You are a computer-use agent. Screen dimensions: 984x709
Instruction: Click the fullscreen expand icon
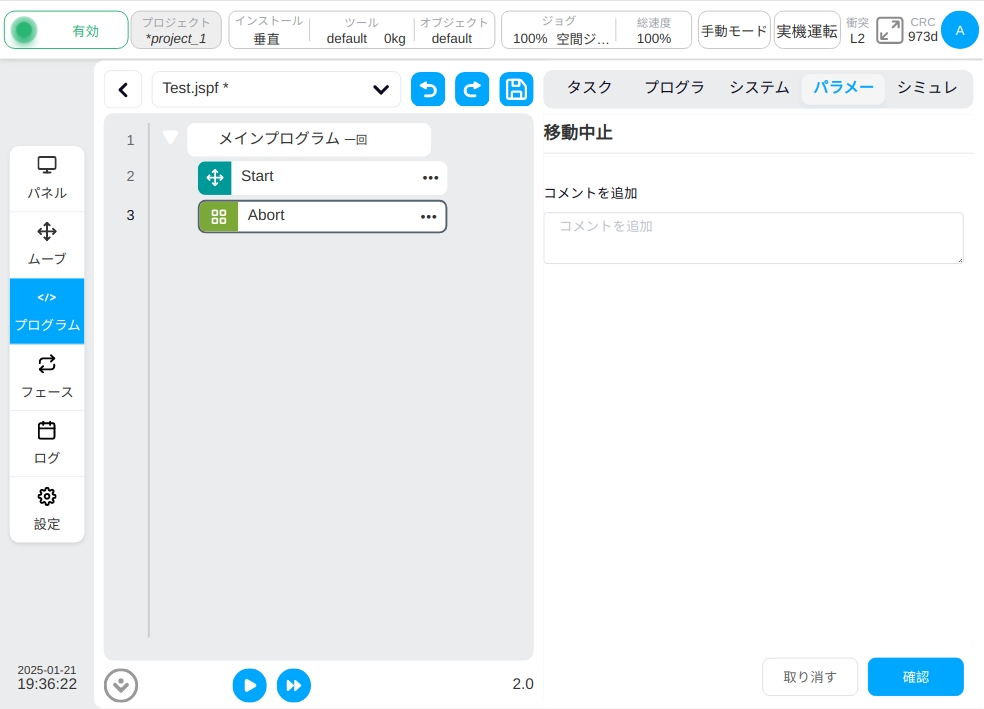(889, 30)
